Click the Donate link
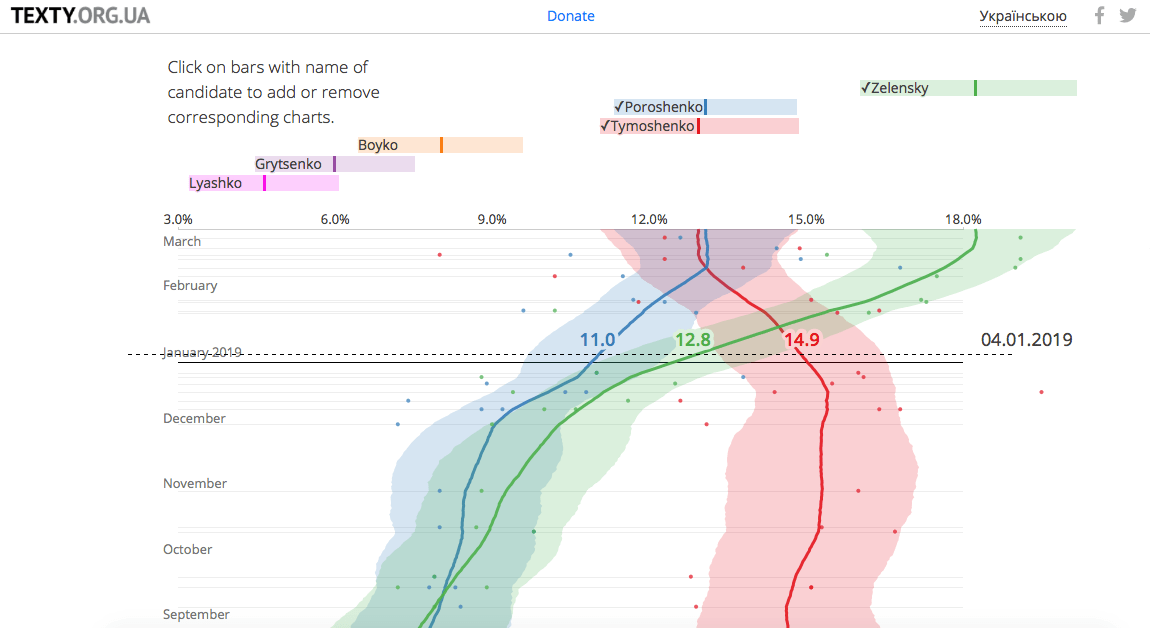Viewport: 1150px width, 628px height. (x=571, y=16)
